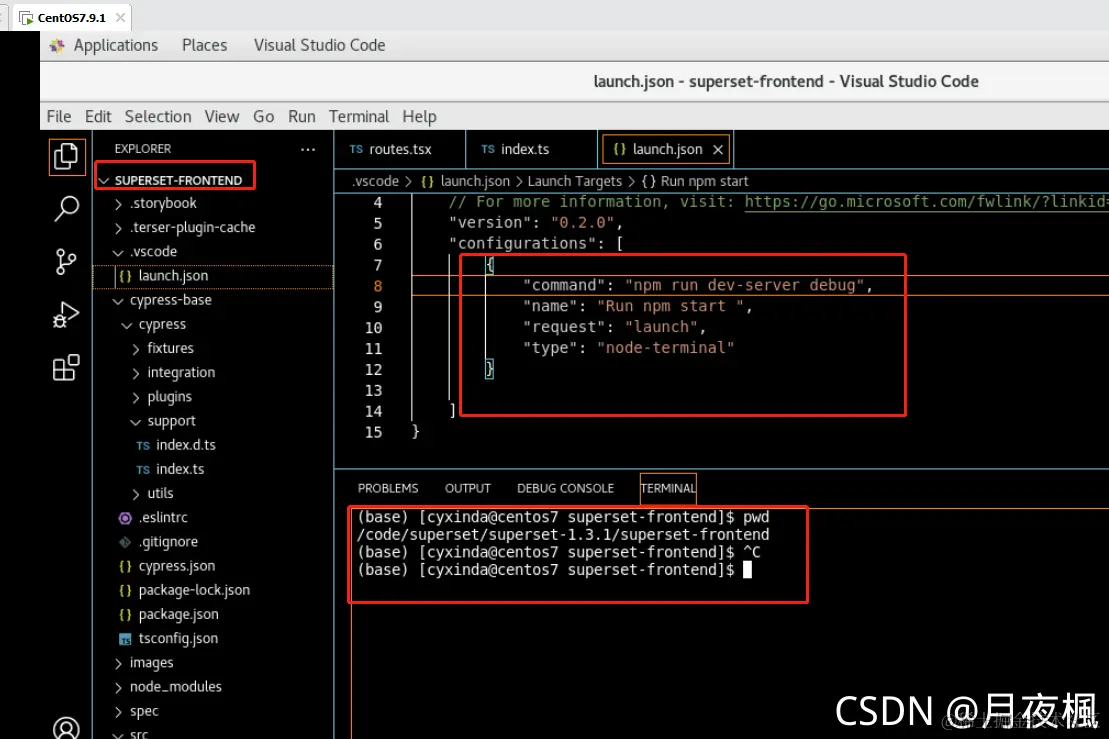The image size is (1109, 739).
Task: Collapse the .vscode folder
Action: 118,252
